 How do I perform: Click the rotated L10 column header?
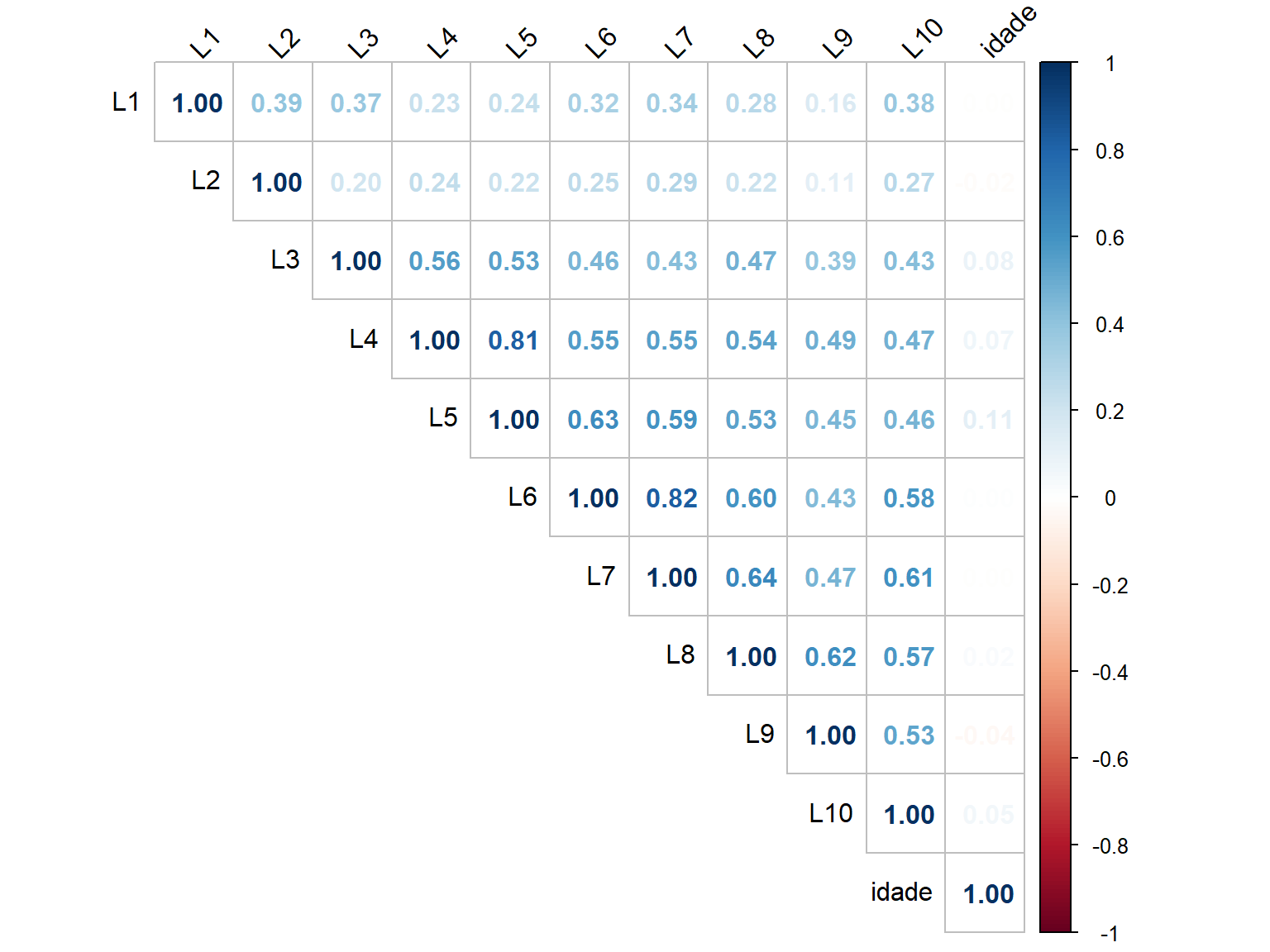click(922, 39)
